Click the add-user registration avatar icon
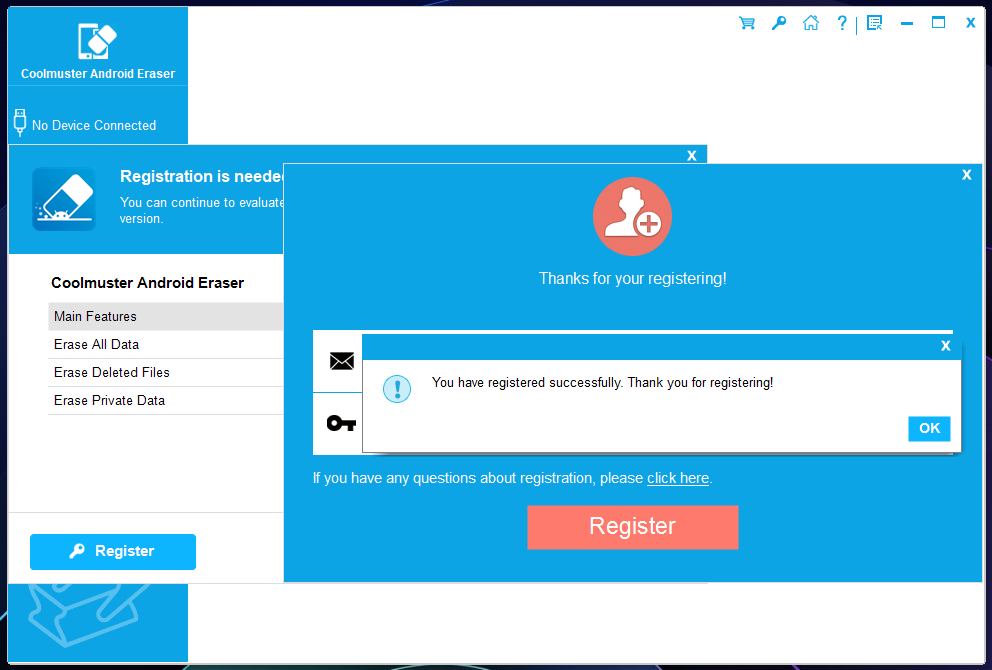Viewport: 992px width, 670px height. pyautogui.click(x=632, y=217)
